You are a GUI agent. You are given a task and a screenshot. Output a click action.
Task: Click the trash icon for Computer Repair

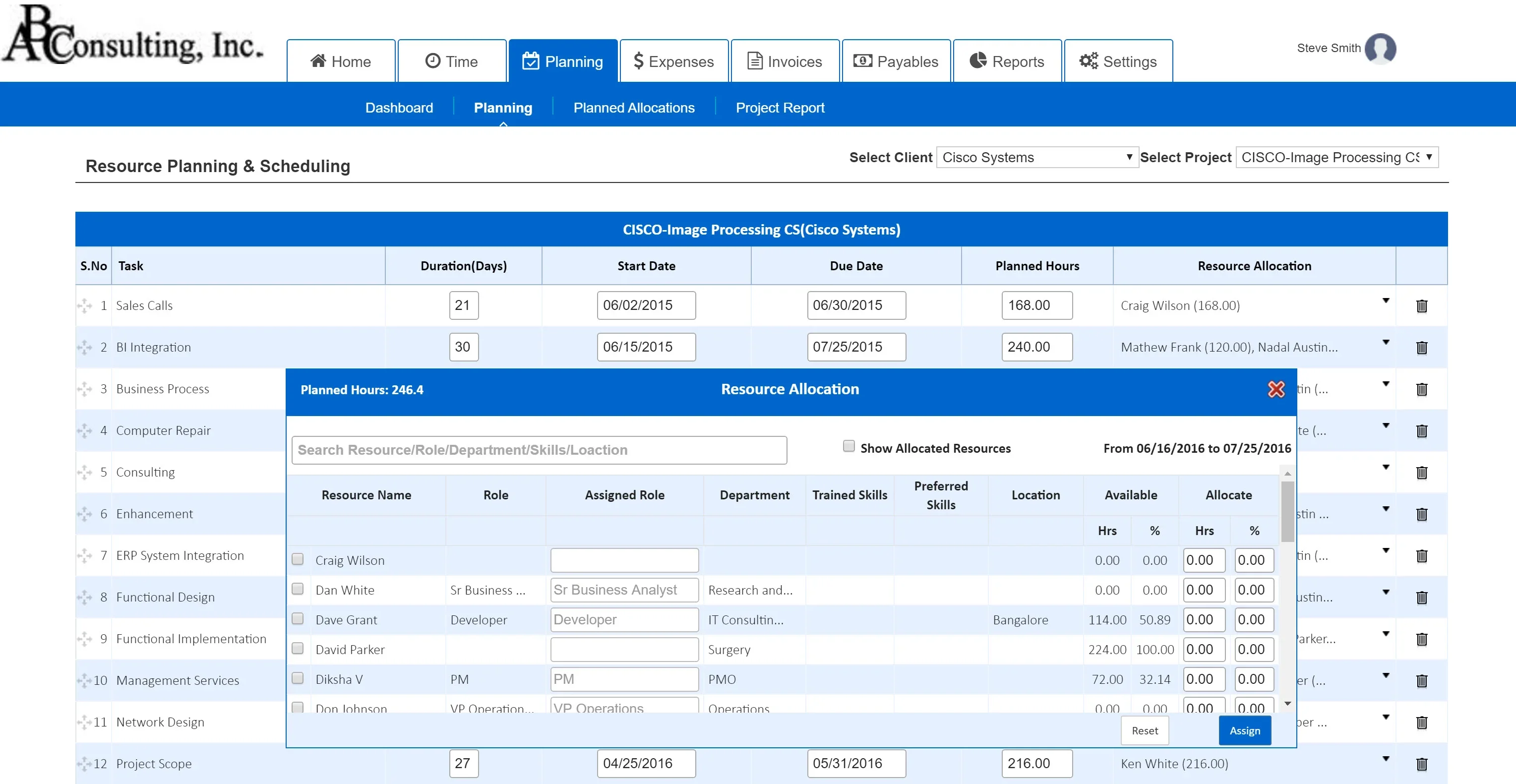[x=1421, y=431]
